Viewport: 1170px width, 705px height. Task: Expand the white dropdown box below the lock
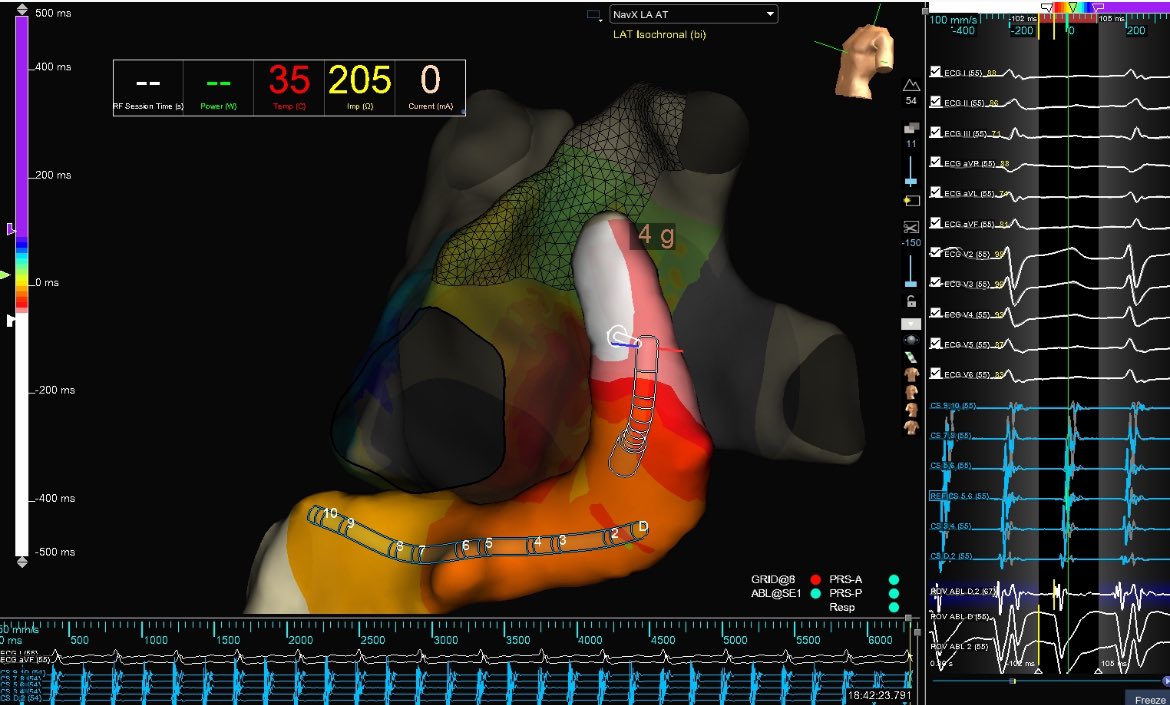[911, 324]
